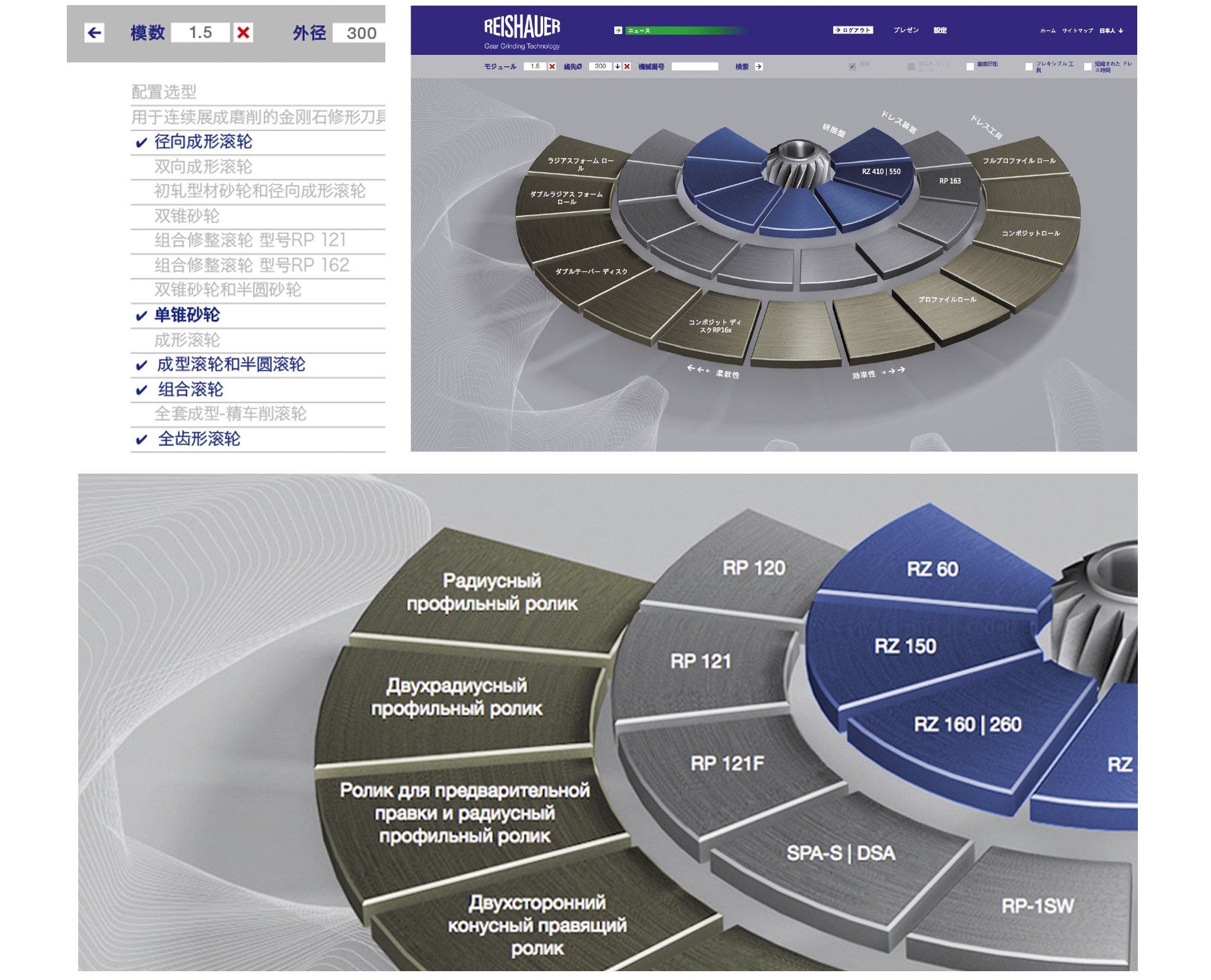The image size is (1211, 980).
Task: Clear the モジュール 1.5 value with its red X
Action: pyautogui.click(x=552, y=66)
